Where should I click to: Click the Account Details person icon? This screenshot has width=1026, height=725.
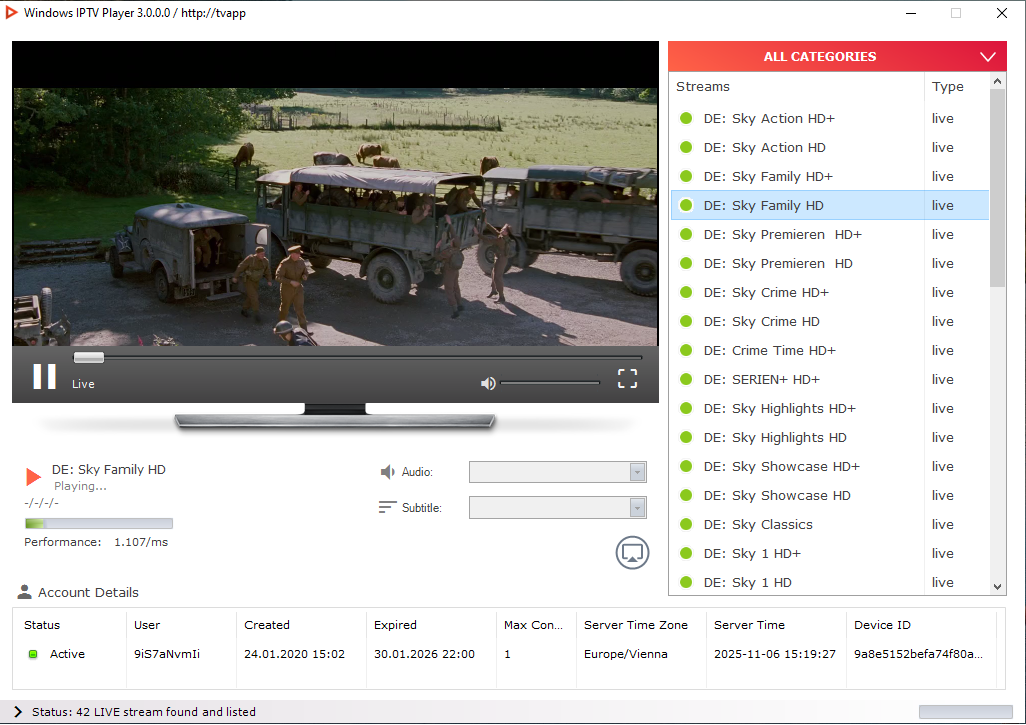tap(25, 592)
